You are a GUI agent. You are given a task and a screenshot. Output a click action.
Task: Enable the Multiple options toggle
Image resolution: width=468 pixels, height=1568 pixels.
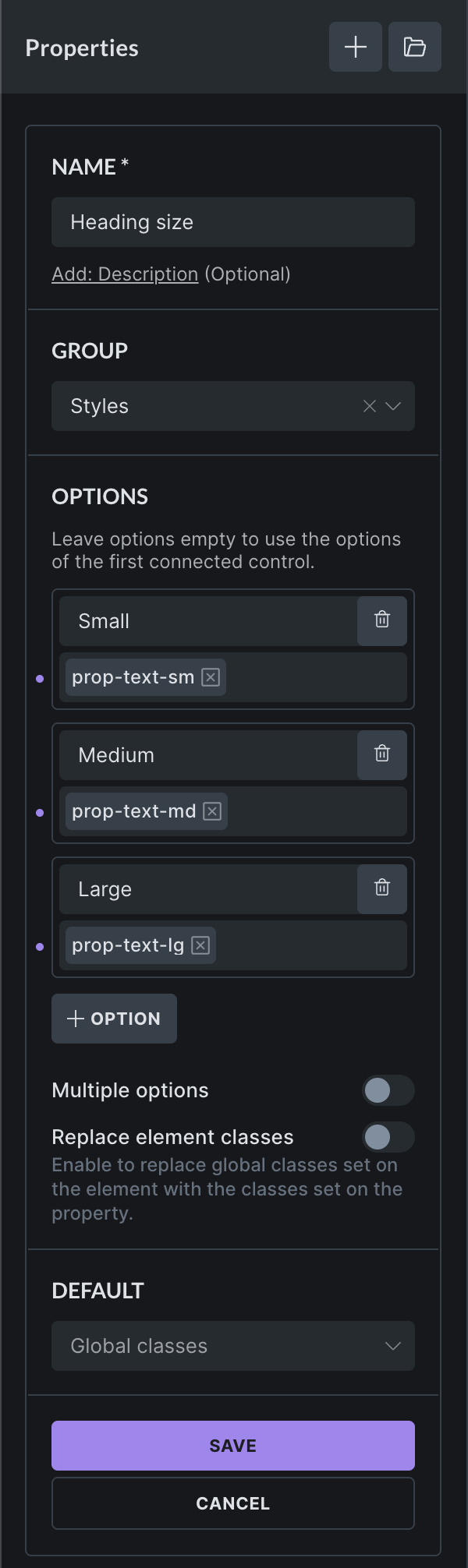pos(388,1090)
